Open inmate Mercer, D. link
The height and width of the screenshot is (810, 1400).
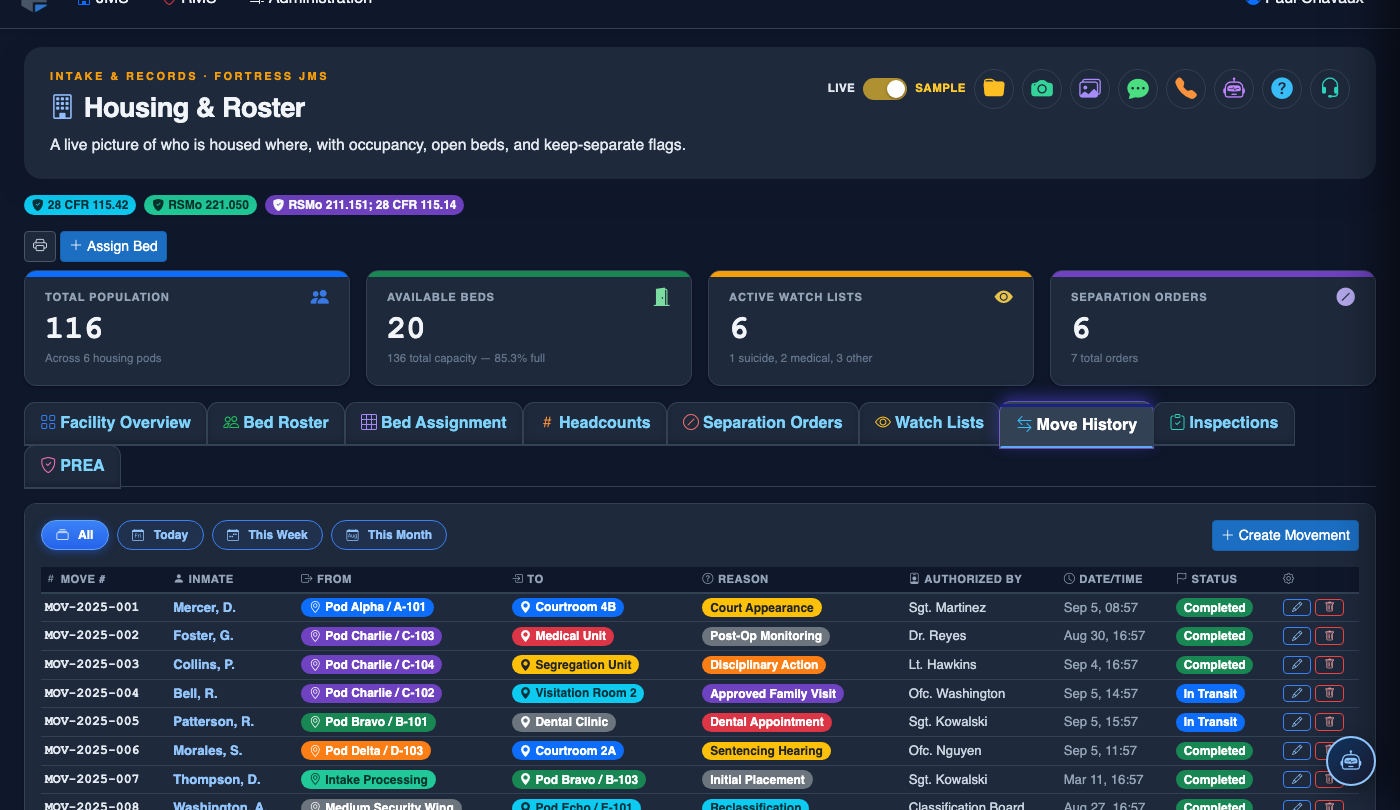point(205,607)
